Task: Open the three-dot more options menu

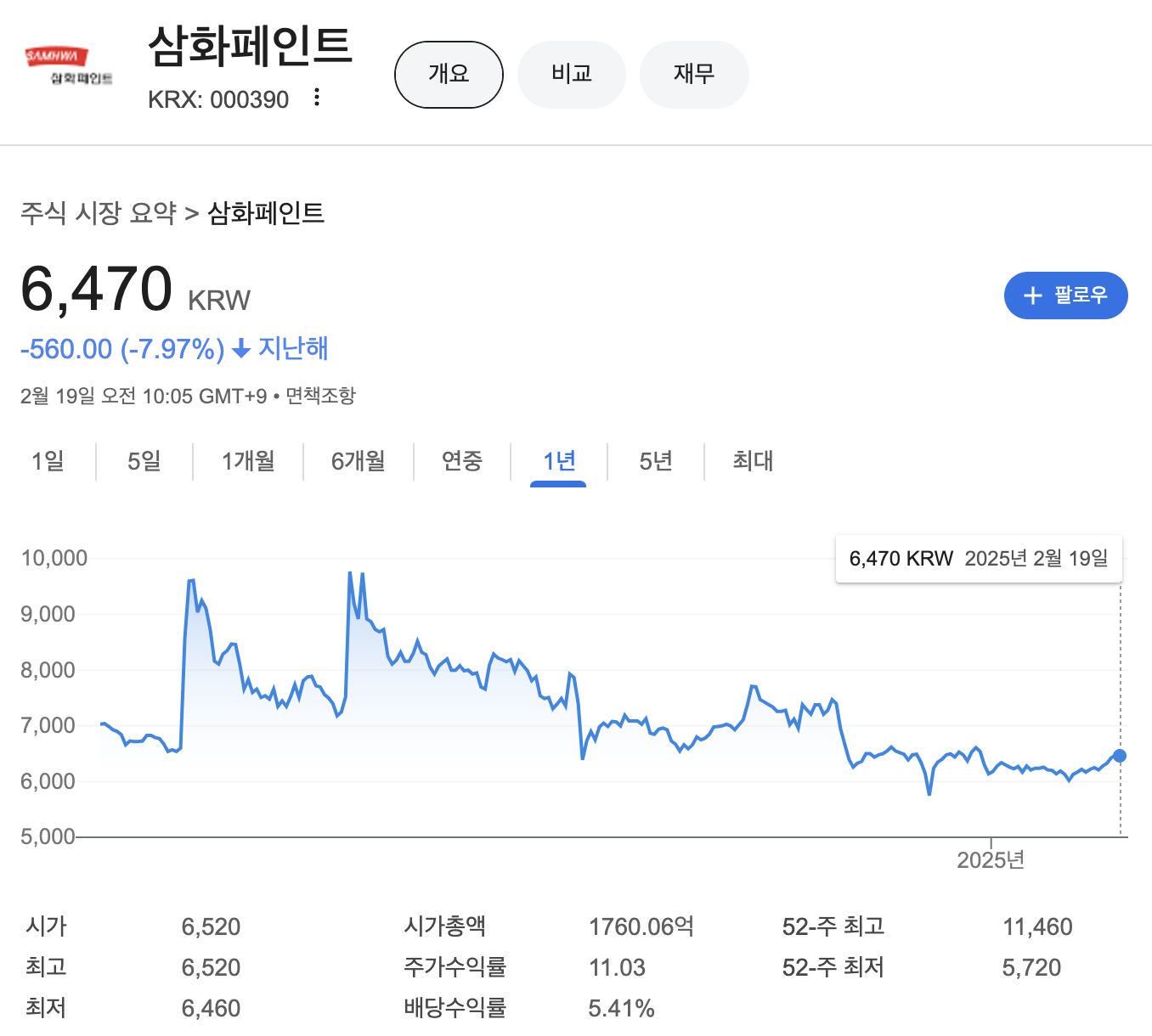Action: pos(317,97)
